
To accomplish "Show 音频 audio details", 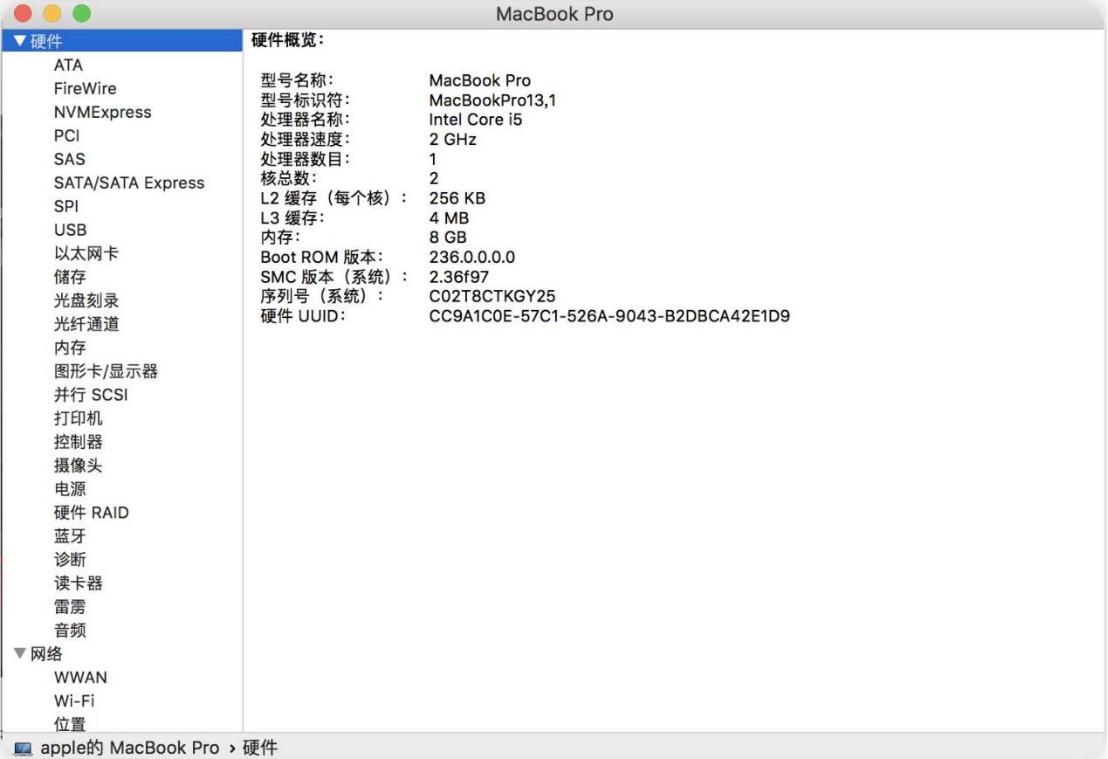I will pyautogui.click(x=69, y=630).
